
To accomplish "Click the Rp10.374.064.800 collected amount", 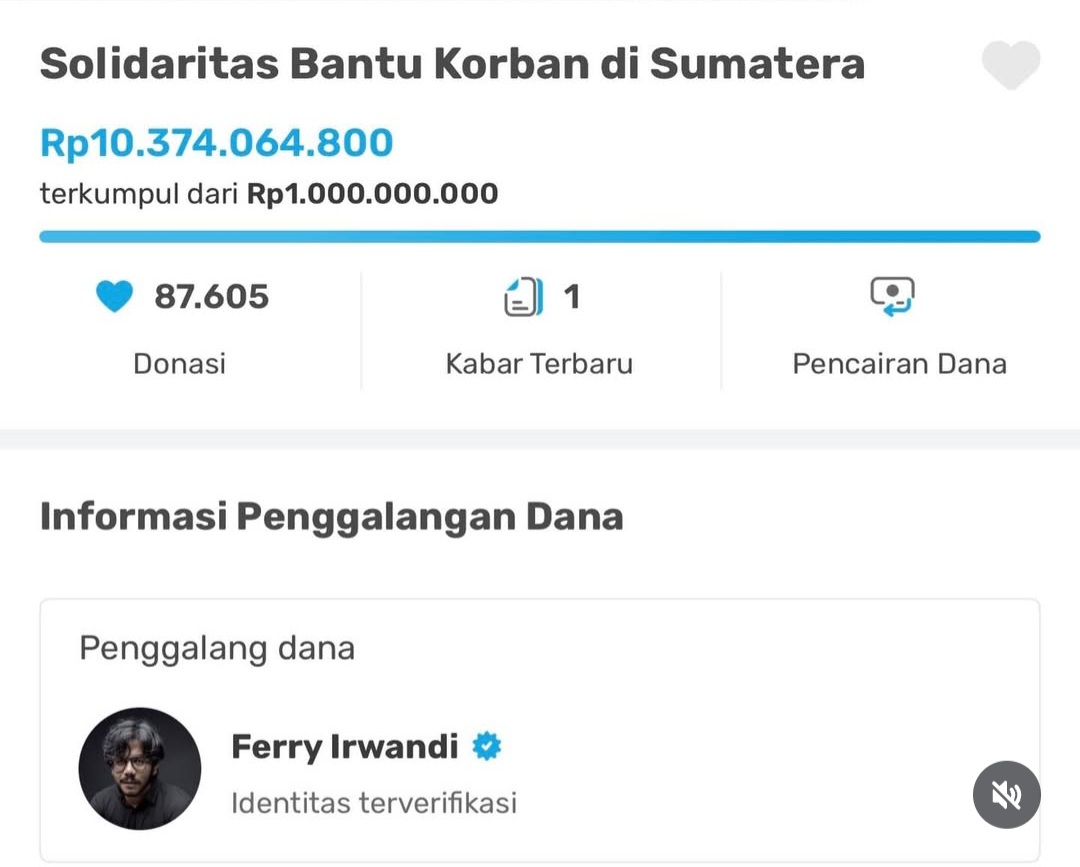I will coord(216,143).
